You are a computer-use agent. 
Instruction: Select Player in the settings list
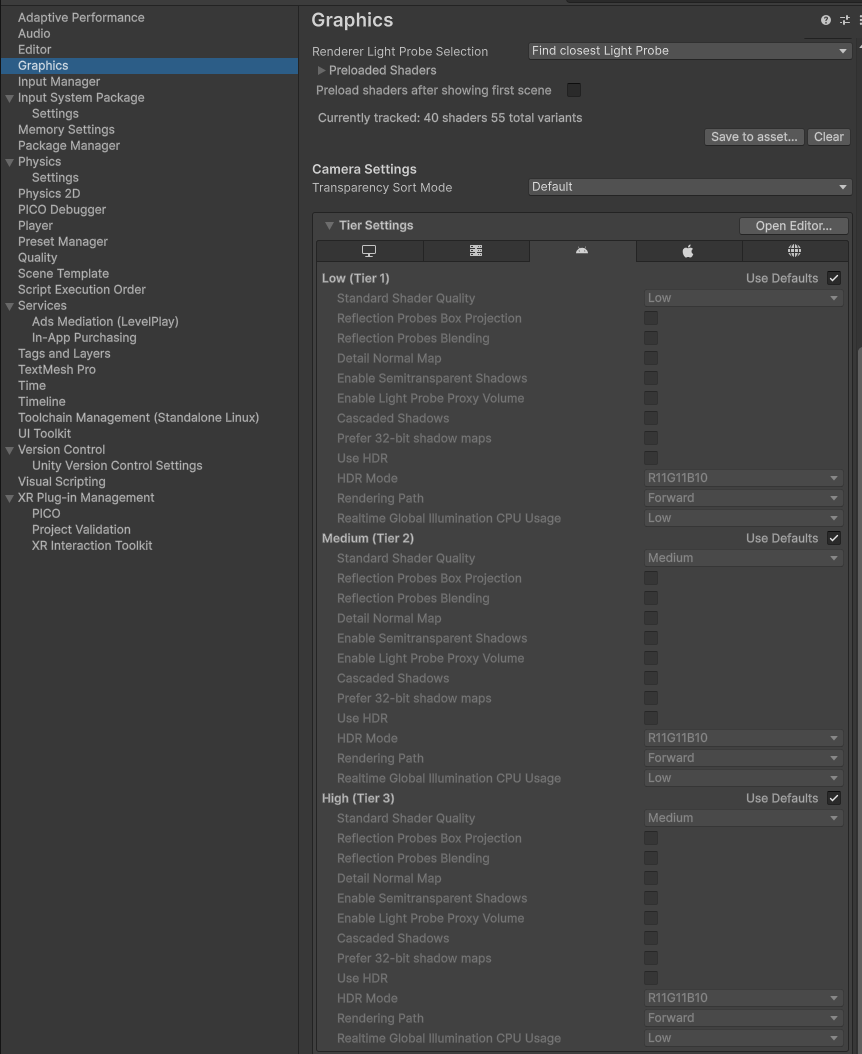[x=36, y=225]
